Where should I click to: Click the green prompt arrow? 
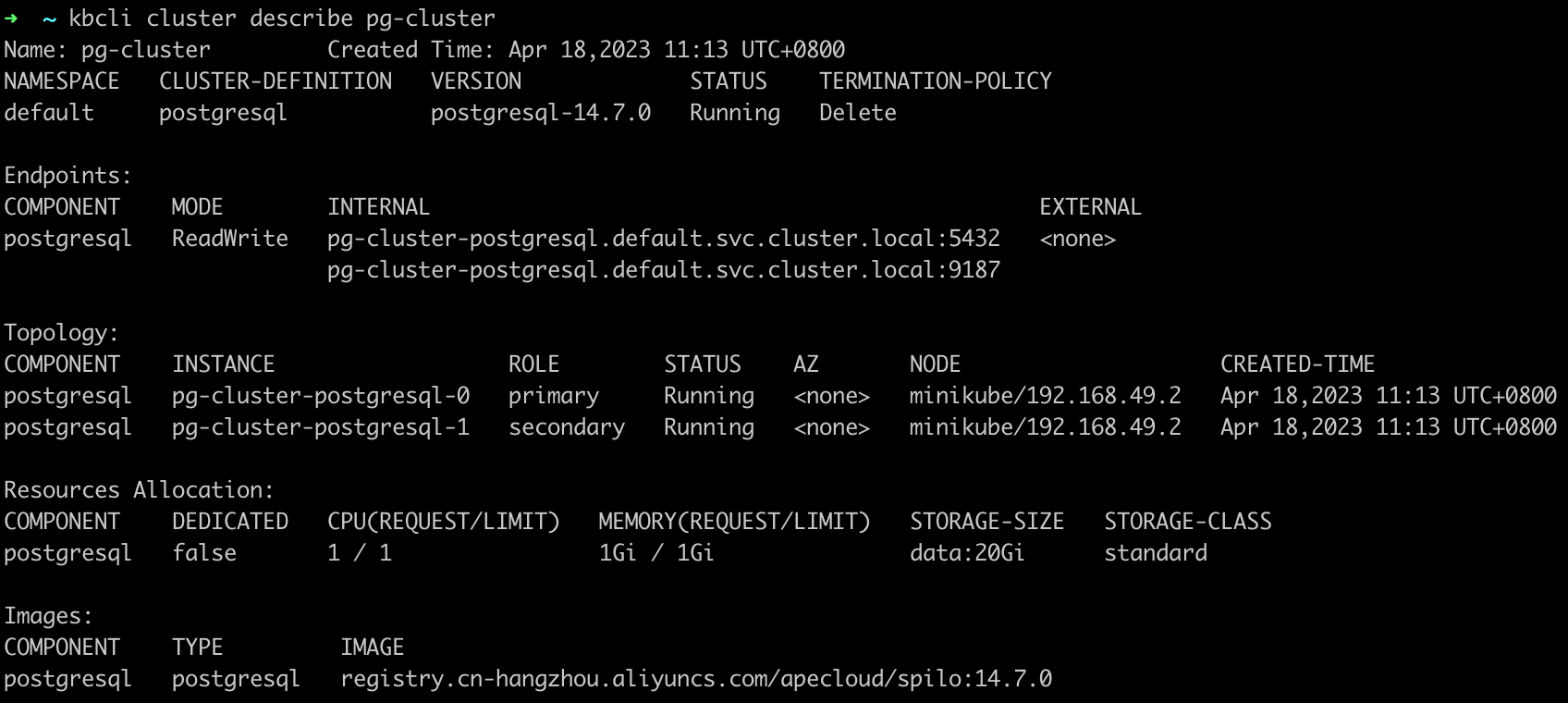tap(11, 18)
